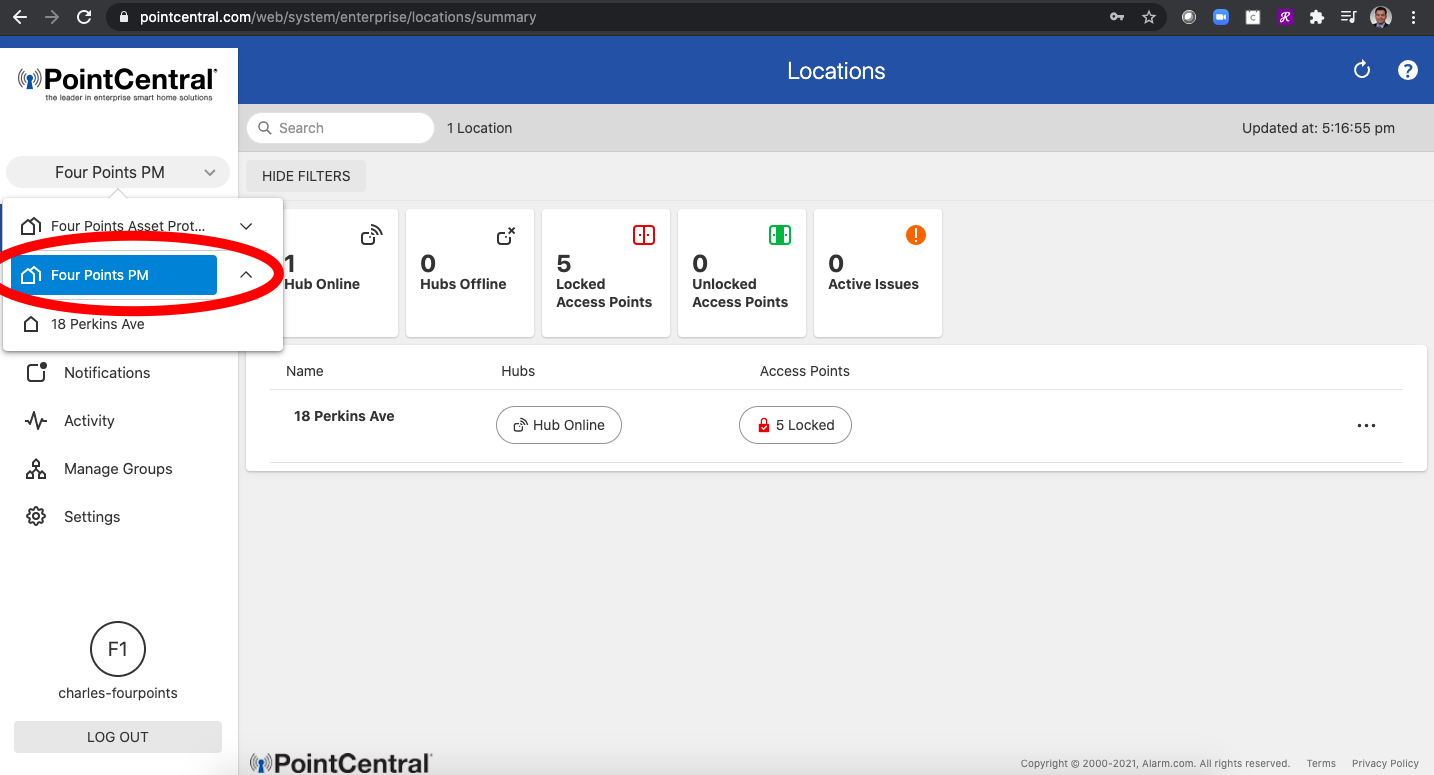Open the help question mark icon
Screen dimensions: 1434x775
click(x=1408, y=70)
